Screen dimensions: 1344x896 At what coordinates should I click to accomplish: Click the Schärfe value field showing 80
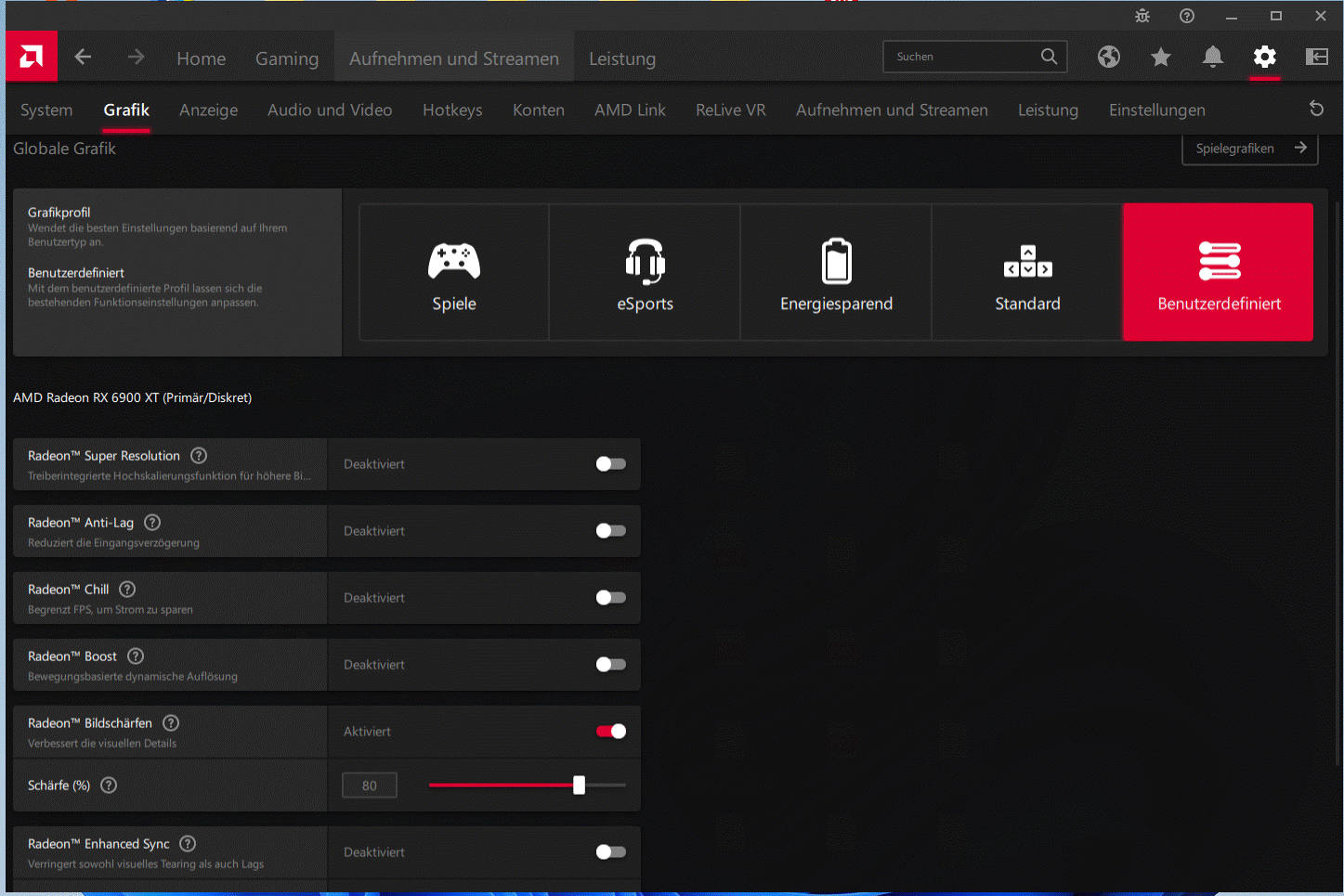(370, 786)
